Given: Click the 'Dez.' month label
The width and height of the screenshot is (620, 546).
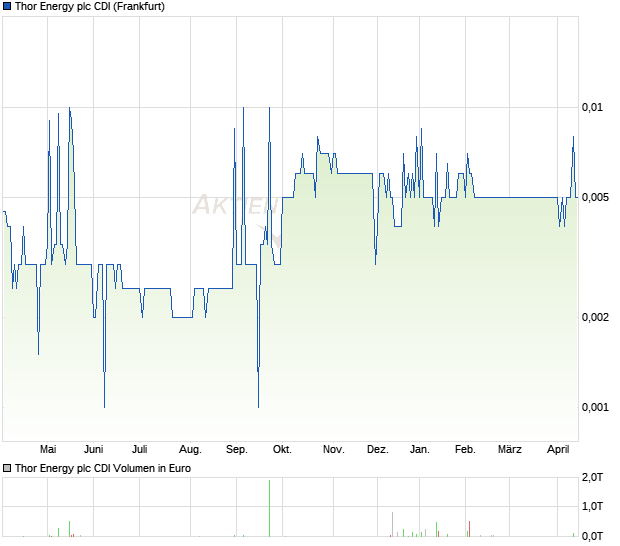Looking at the screenshot, I should click(378, 449).
